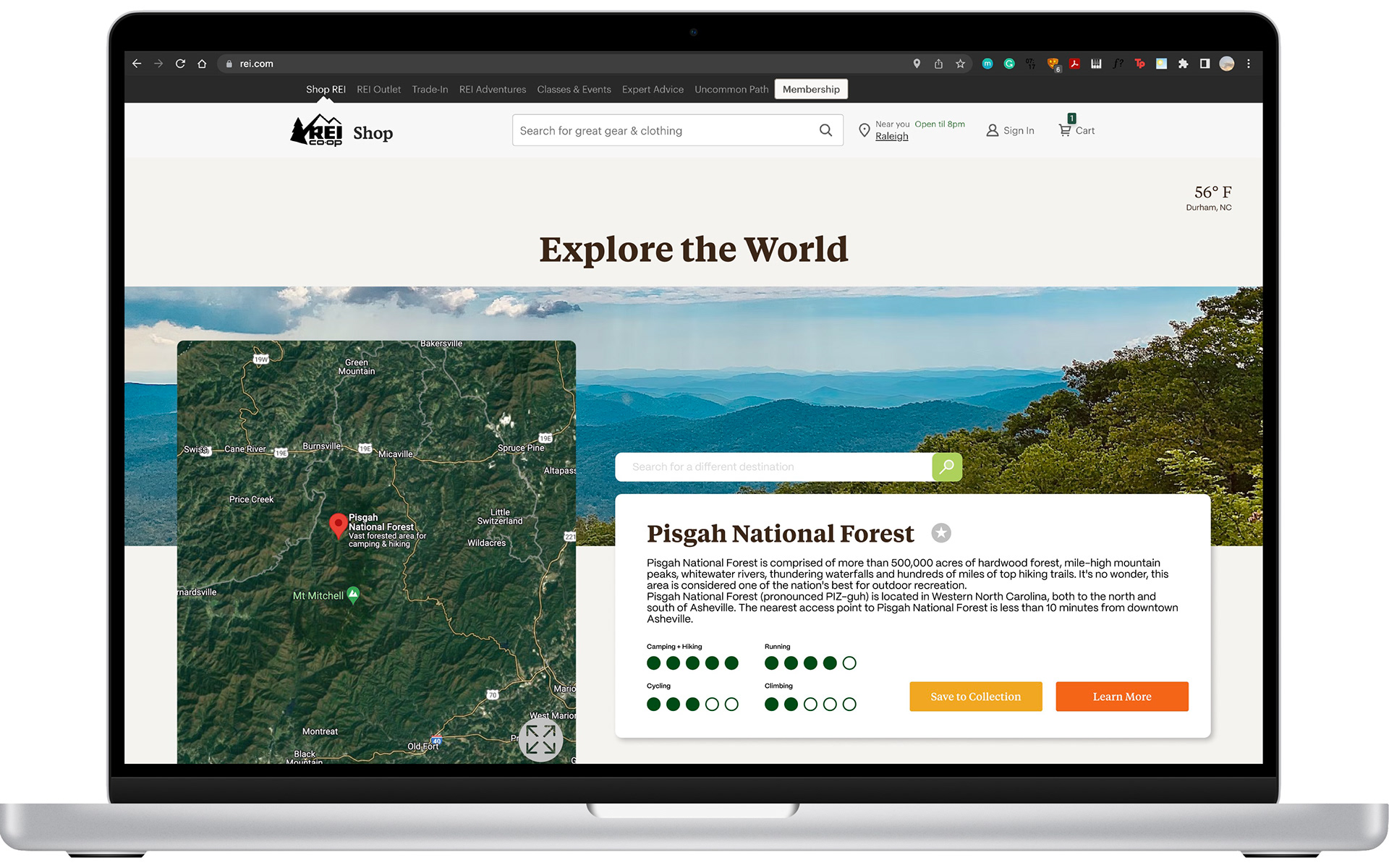Click the REI Co-op logo
1389x868 pixels.
[316, 130]
